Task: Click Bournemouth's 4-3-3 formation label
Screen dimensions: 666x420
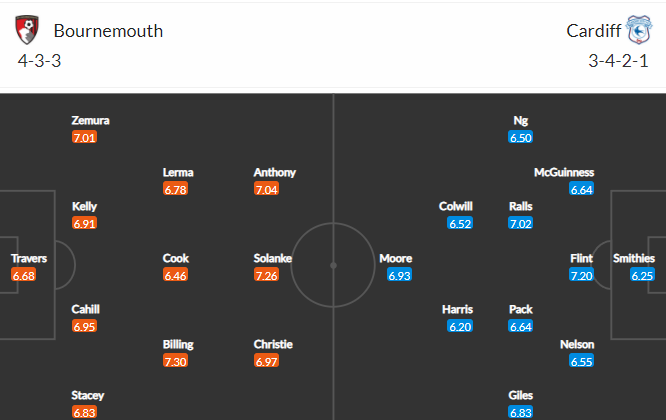Action: (x=40, y=61)
